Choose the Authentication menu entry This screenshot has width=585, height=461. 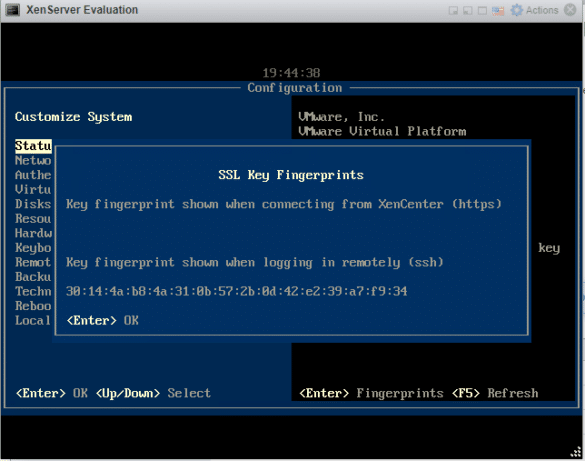click(x=33, y=175)
